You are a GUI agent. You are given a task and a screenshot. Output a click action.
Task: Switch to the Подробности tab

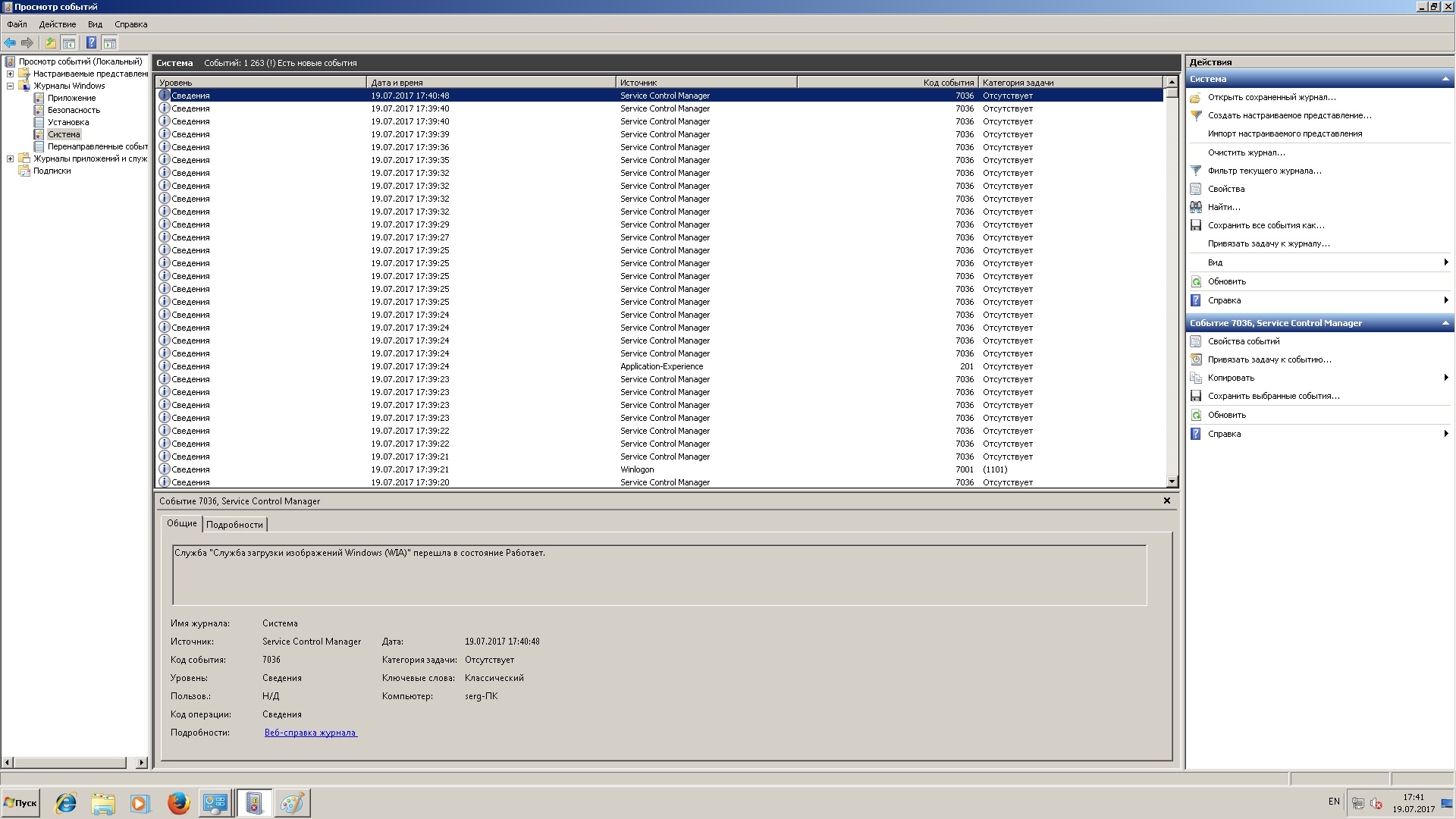234,525
